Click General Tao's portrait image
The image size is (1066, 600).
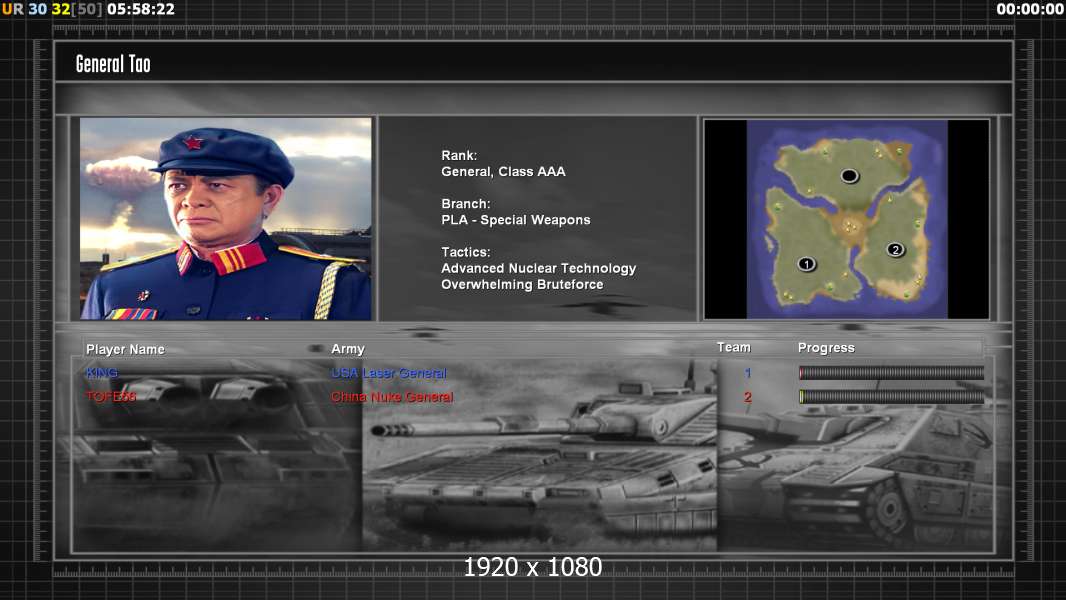point(226,219)
